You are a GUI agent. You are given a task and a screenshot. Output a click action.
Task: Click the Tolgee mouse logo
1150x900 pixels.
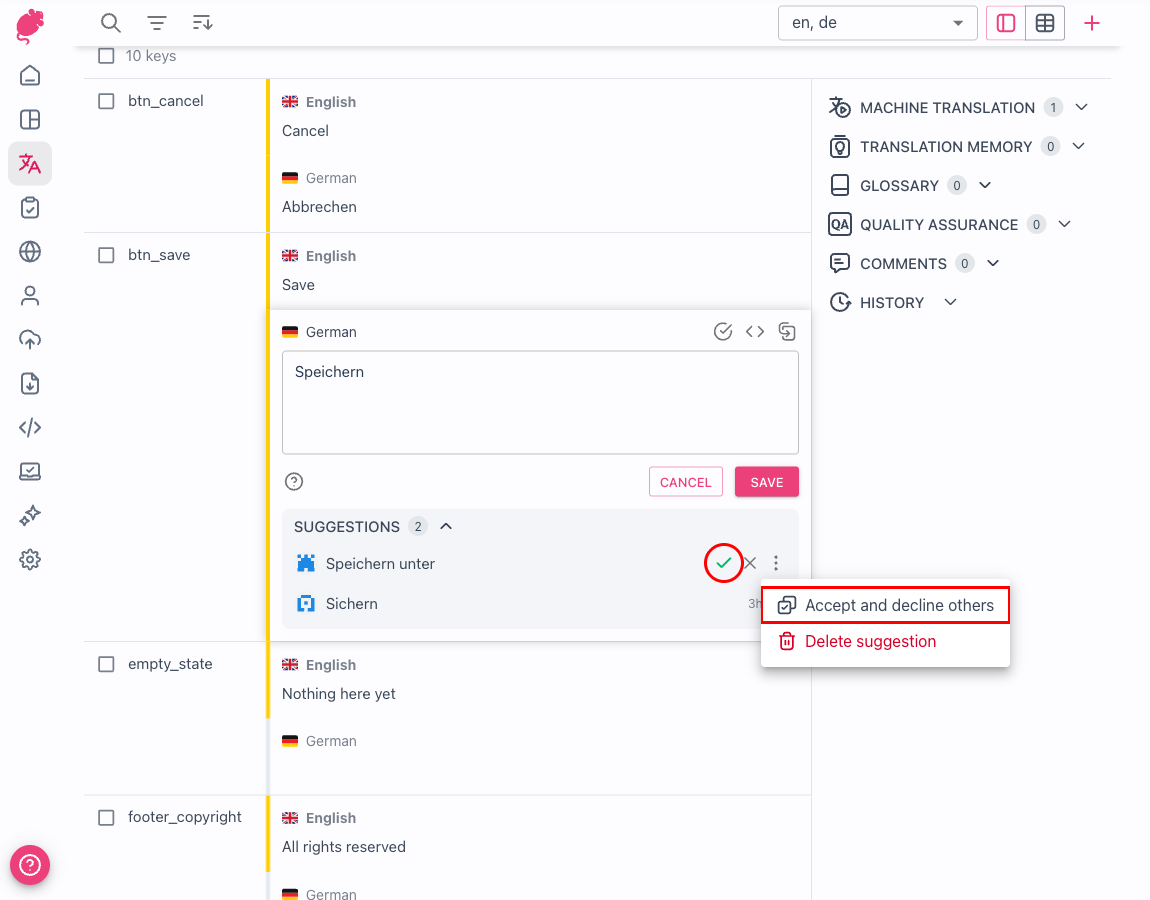coord(30,26)
